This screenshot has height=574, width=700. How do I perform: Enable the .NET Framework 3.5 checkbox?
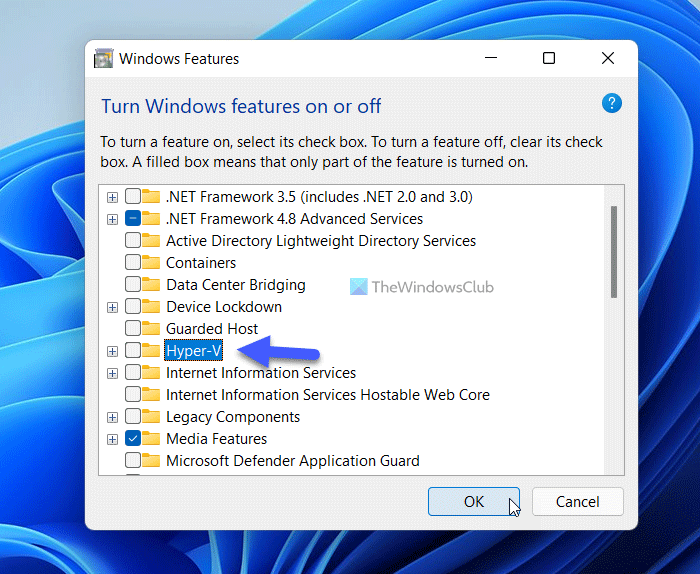tap(133, 196)
